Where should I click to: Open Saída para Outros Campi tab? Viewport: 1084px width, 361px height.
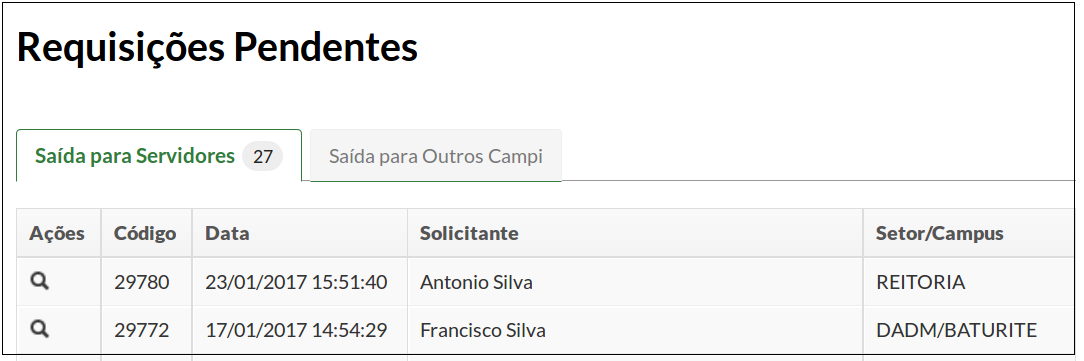(x=436, y=156)
